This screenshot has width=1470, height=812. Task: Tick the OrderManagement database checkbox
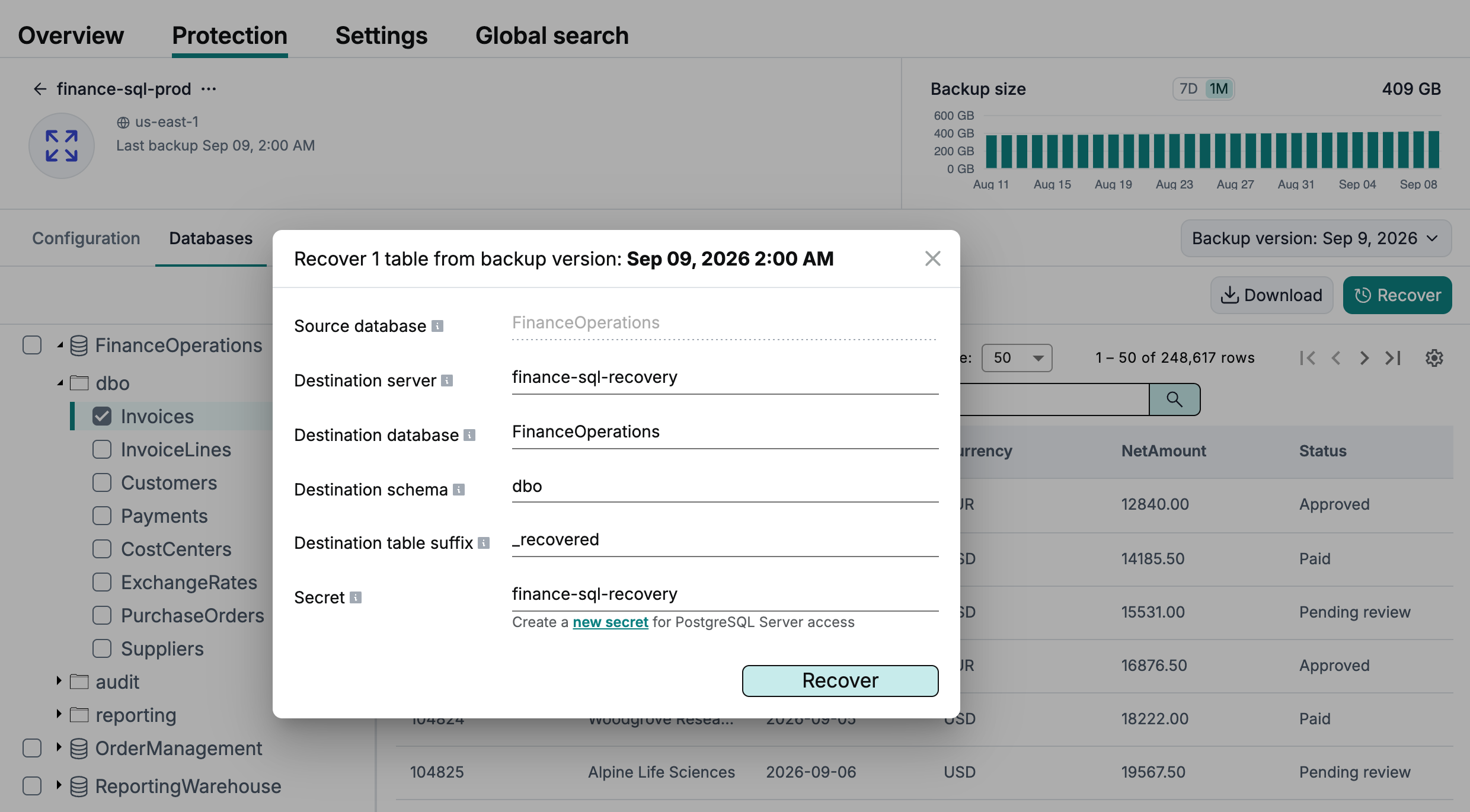click(32, 749)
